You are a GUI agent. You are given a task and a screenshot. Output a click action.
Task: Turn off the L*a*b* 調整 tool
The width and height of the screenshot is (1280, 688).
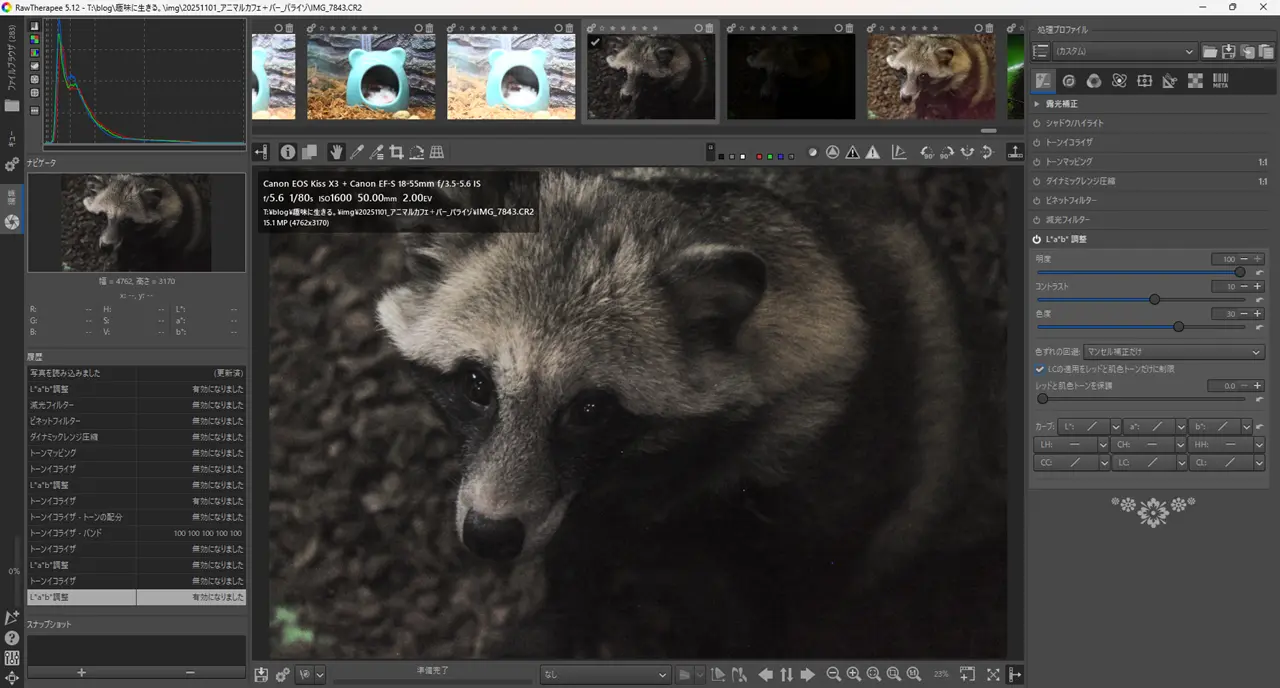click(x=1037, y=239)
